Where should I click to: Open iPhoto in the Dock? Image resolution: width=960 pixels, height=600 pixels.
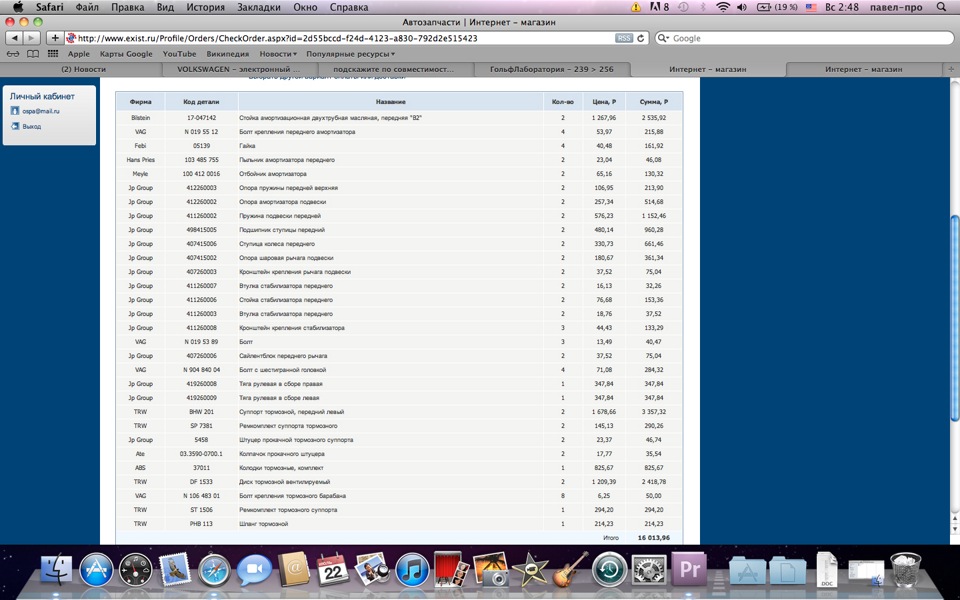491,570
